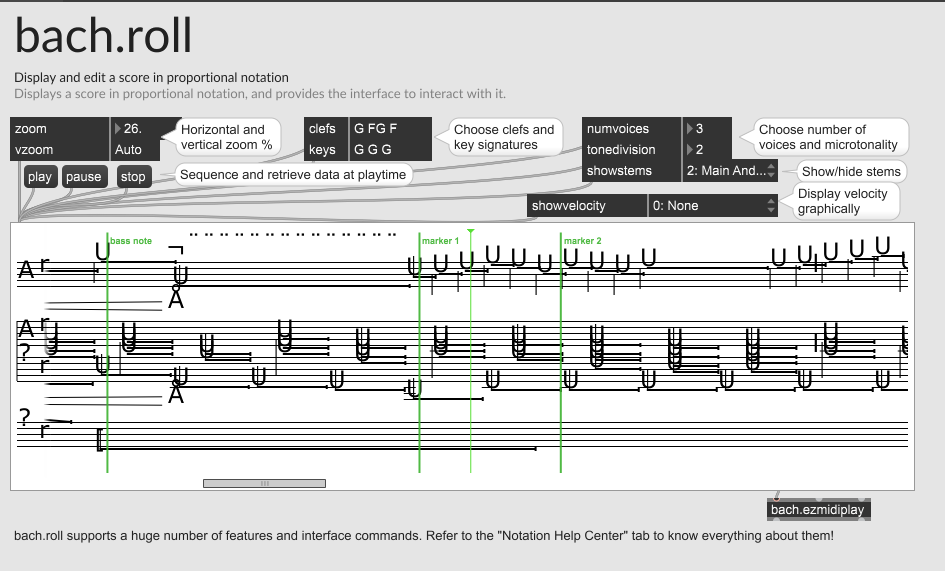The height and width of the screenshot is (571, 945).
Task: Select the marker 1 label
Action: coord(441,241)
